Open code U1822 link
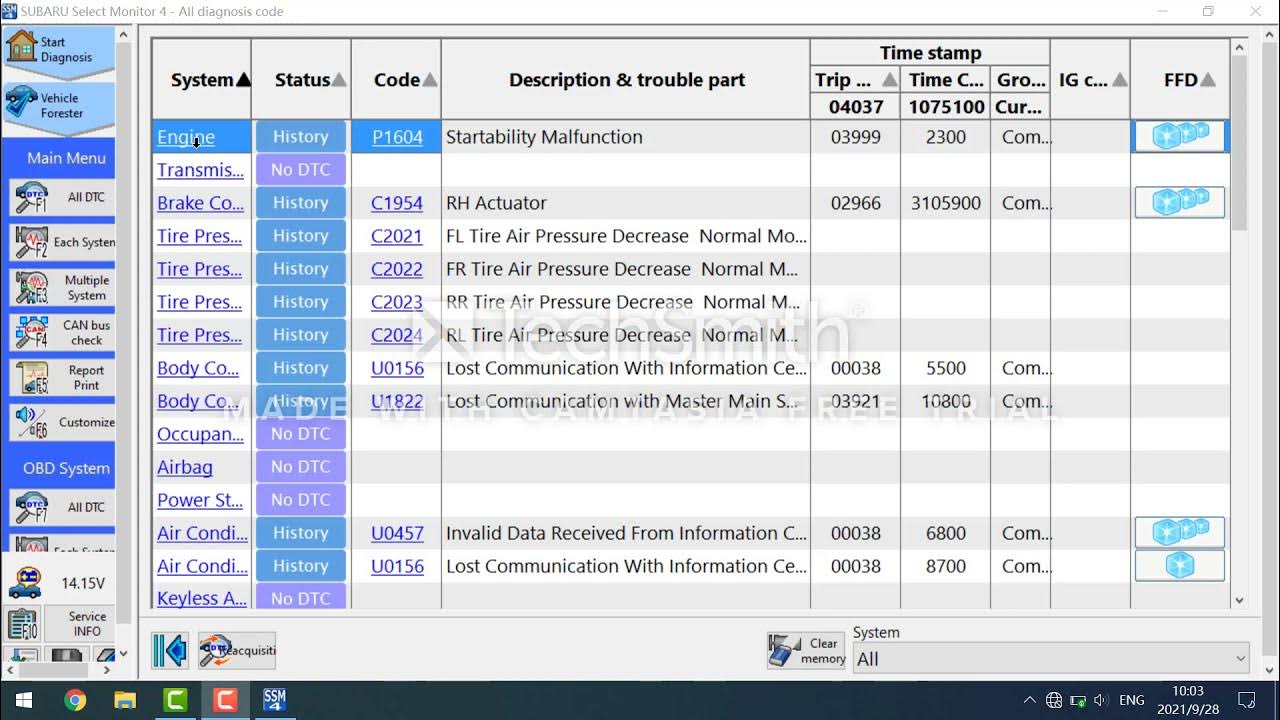Image resolution: width=1280 pixels, height=720 pixels. coord(397,401)
